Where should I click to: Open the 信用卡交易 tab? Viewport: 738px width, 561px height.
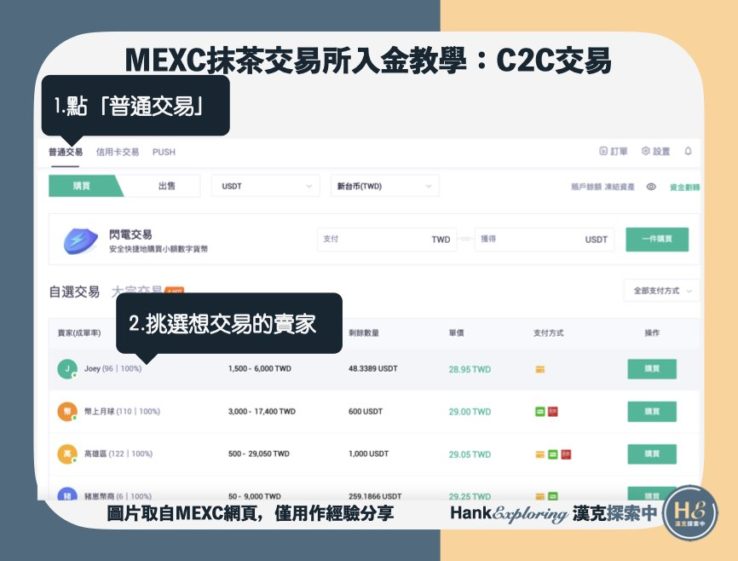pyautogui.click(x=117, y=152)
